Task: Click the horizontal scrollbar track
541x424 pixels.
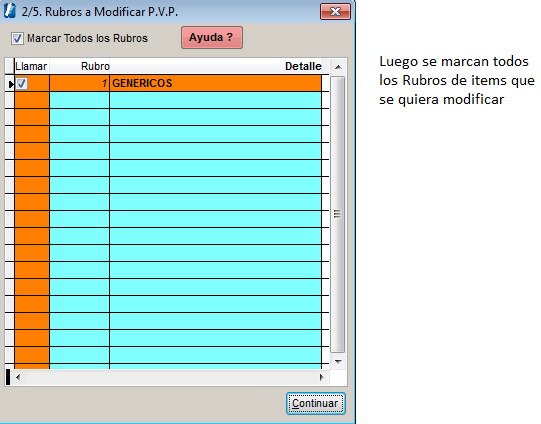Action: point(170,377)
